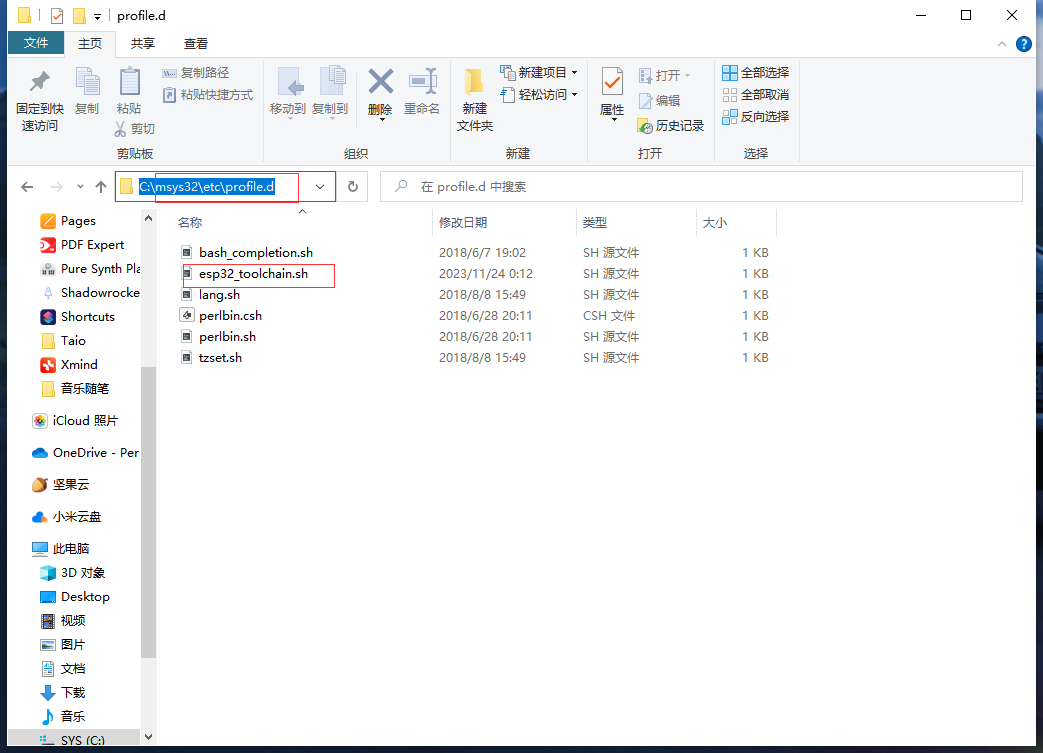Collapse the ribbon with the chevron arrow
This screenshot has width=1043, height=753.
1001,43
